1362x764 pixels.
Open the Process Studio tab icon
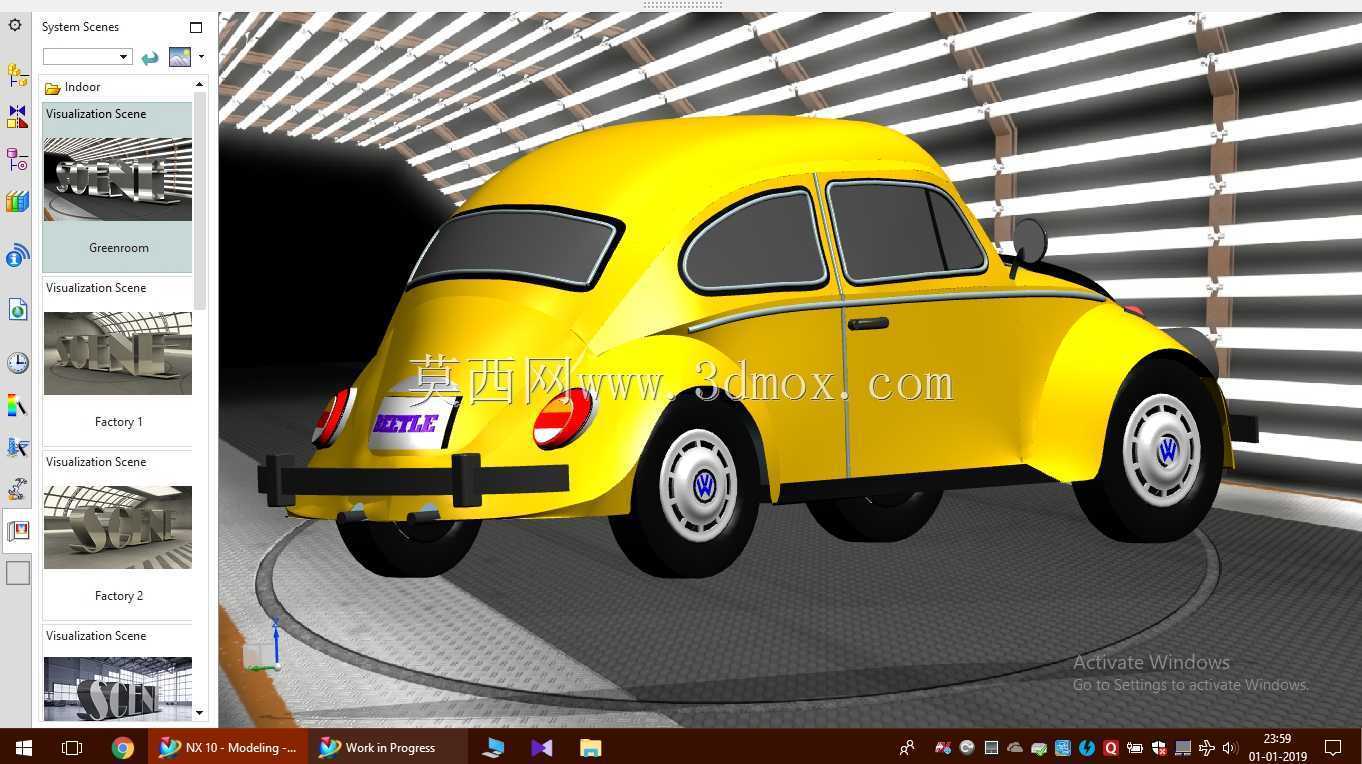17,447
